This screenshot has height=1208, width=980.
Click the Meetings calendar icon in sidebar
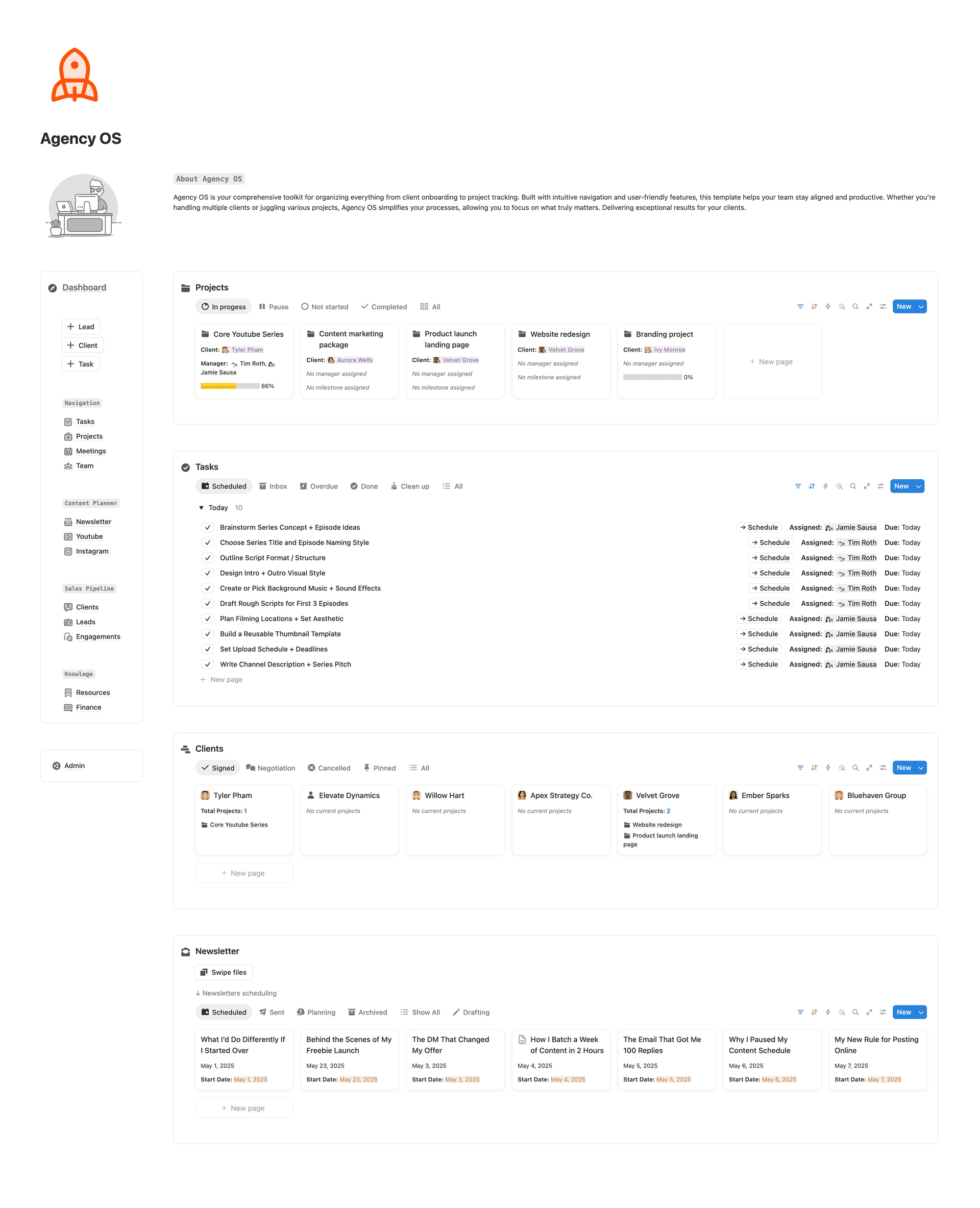pyautogui.click(x=68, y=451)
